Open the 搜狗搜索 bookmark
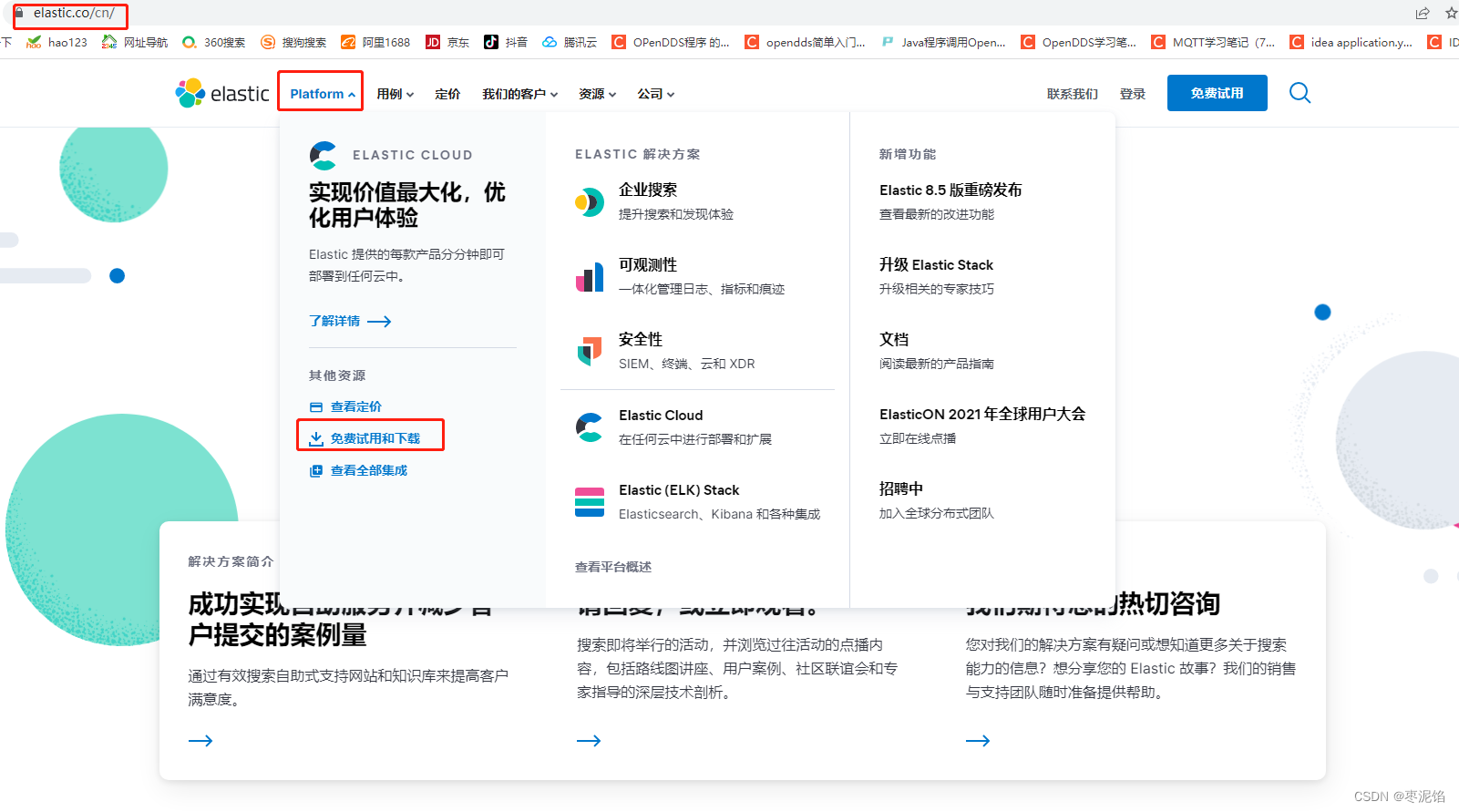This screenshot has width=1459, height=812. 293,42
